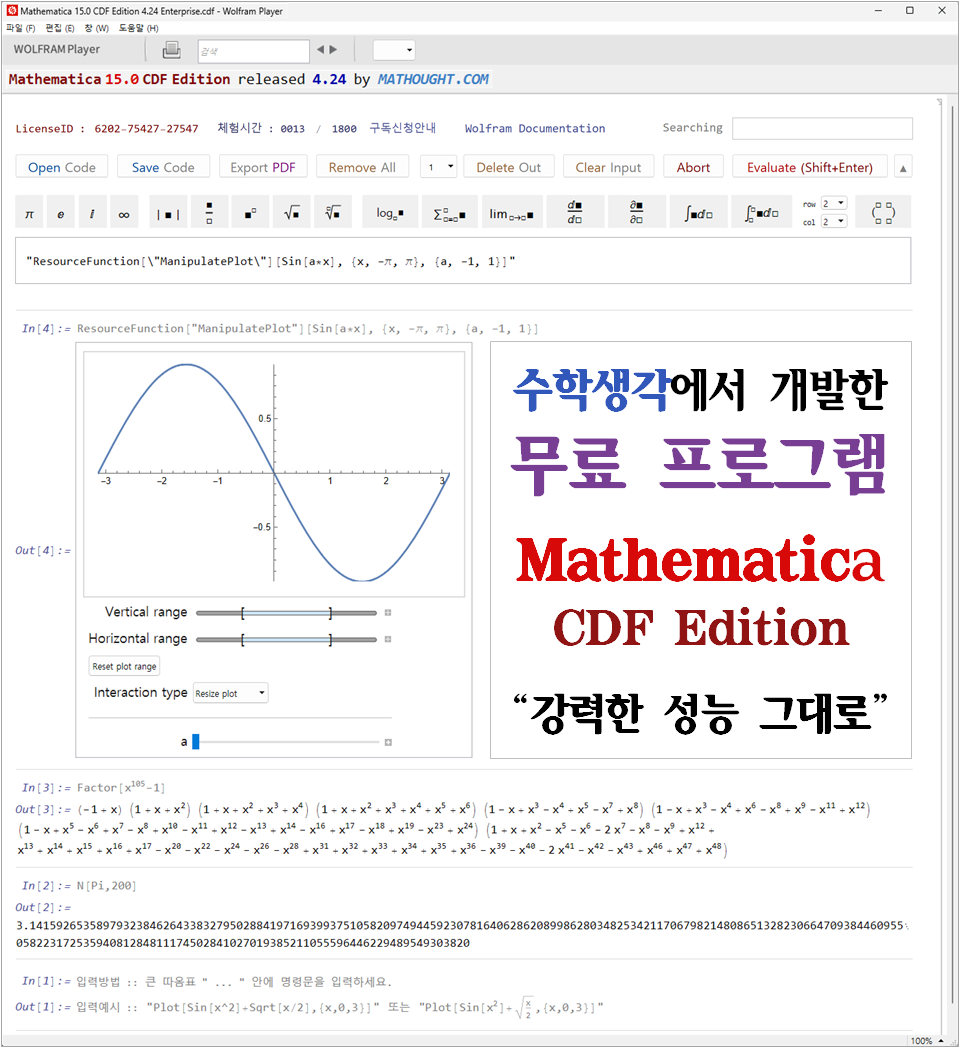
Task: Open the 구독신청안내 link
Action: pos(402,128)
